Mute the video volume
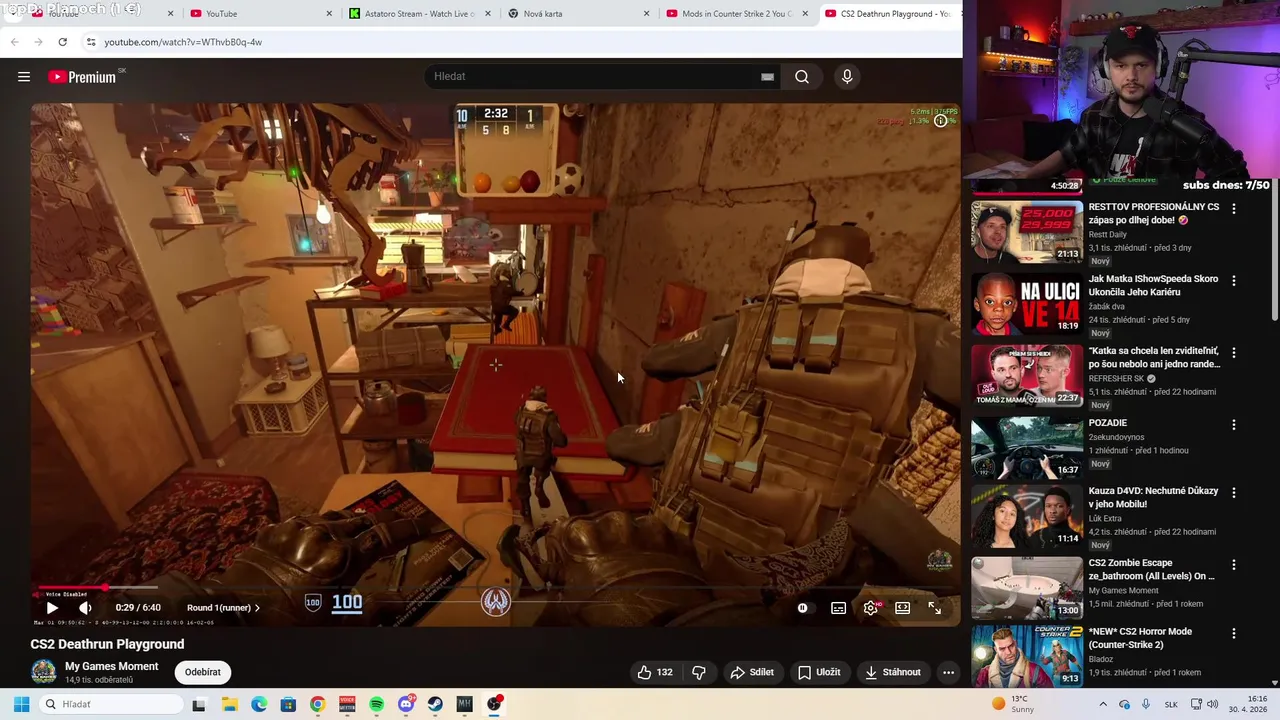Screen dimensions: 1280x720 86,608
